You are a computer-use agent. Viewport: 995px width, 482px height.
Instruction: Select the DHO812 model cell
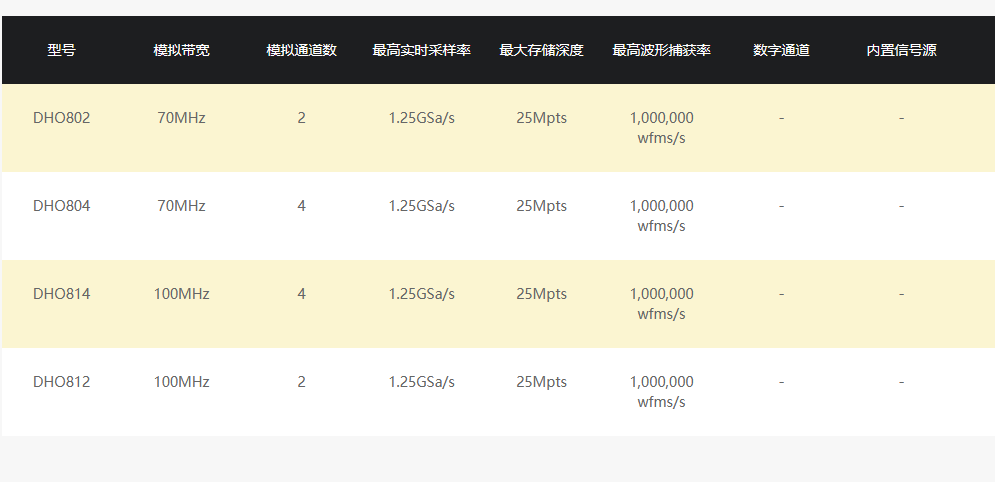tap(62, 382)
